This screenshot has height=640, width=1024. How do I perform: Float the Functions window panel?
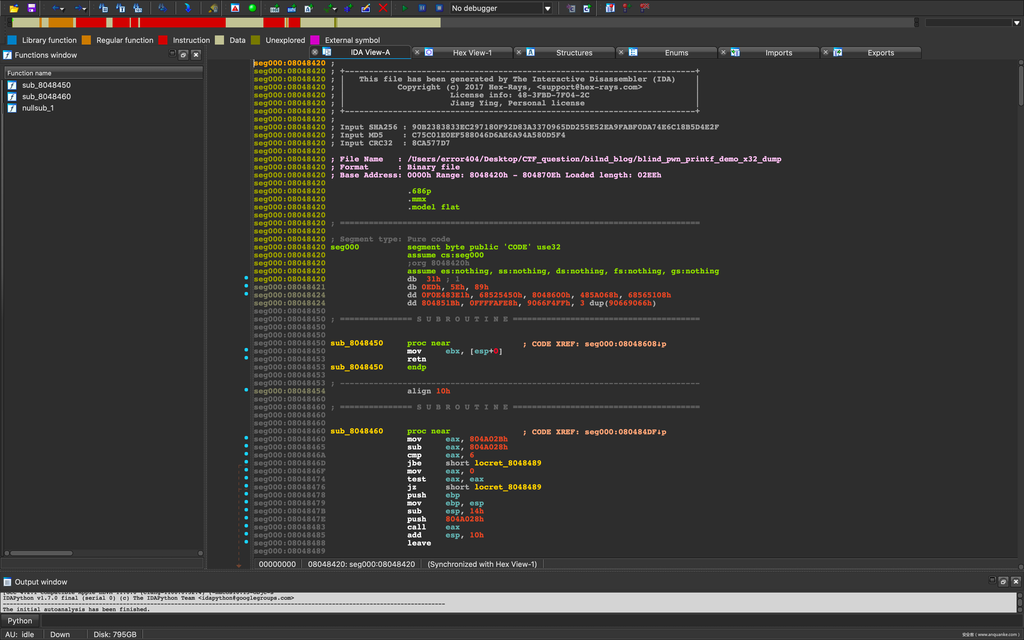point(184,55)
